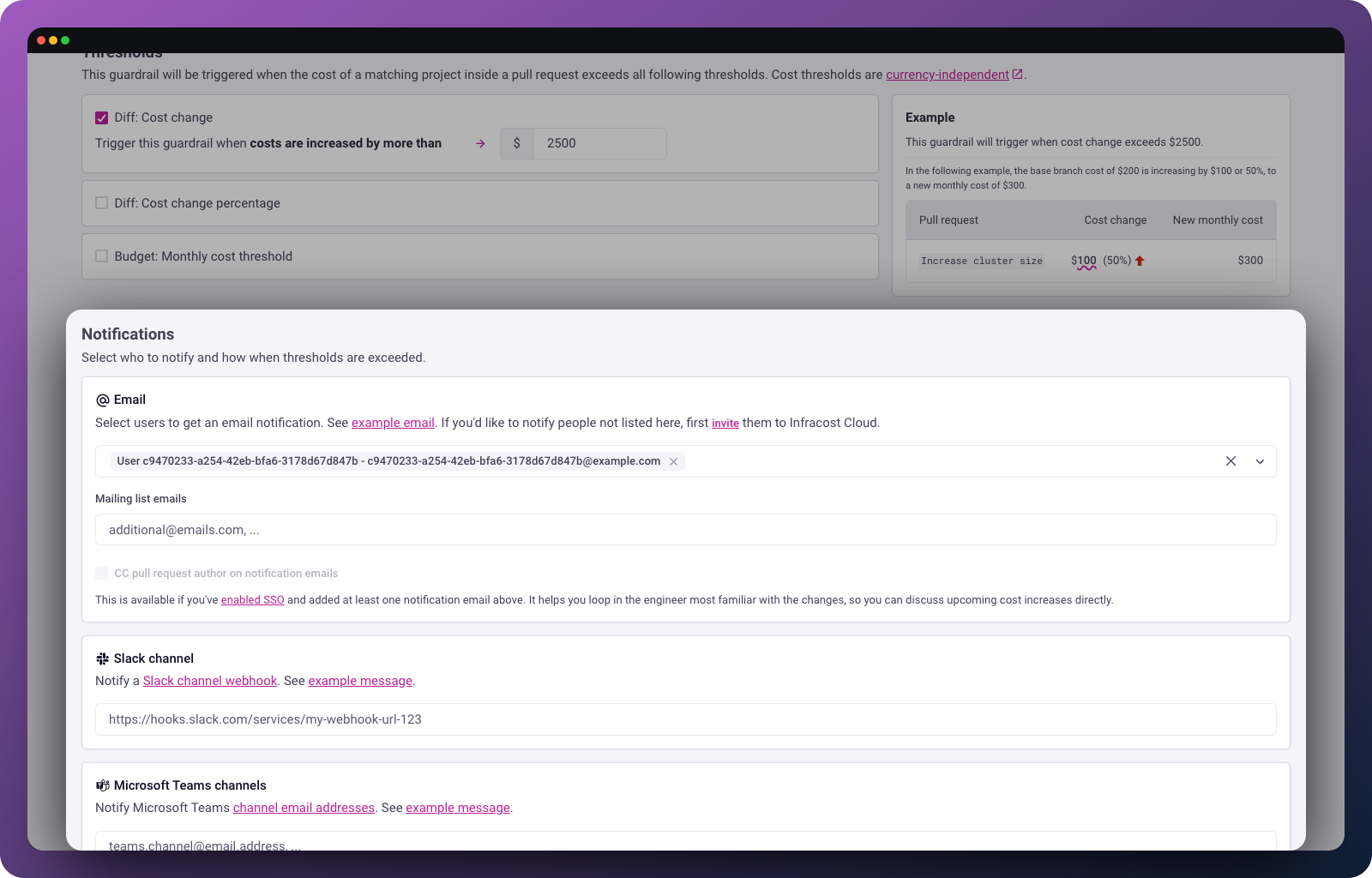1372x878 pixels.
Task: Check Budget: Monthly cost threshold
Action: (101, 256)
